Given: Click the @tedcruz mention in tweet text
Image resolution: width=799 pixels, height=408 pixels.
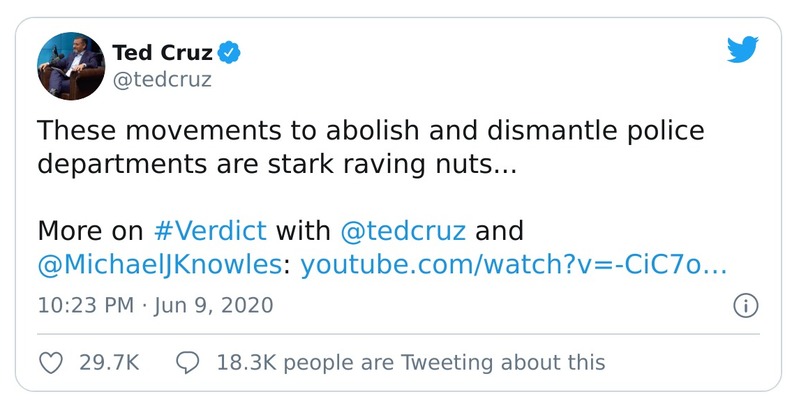Looking at the screenshot, I should 404,231.
